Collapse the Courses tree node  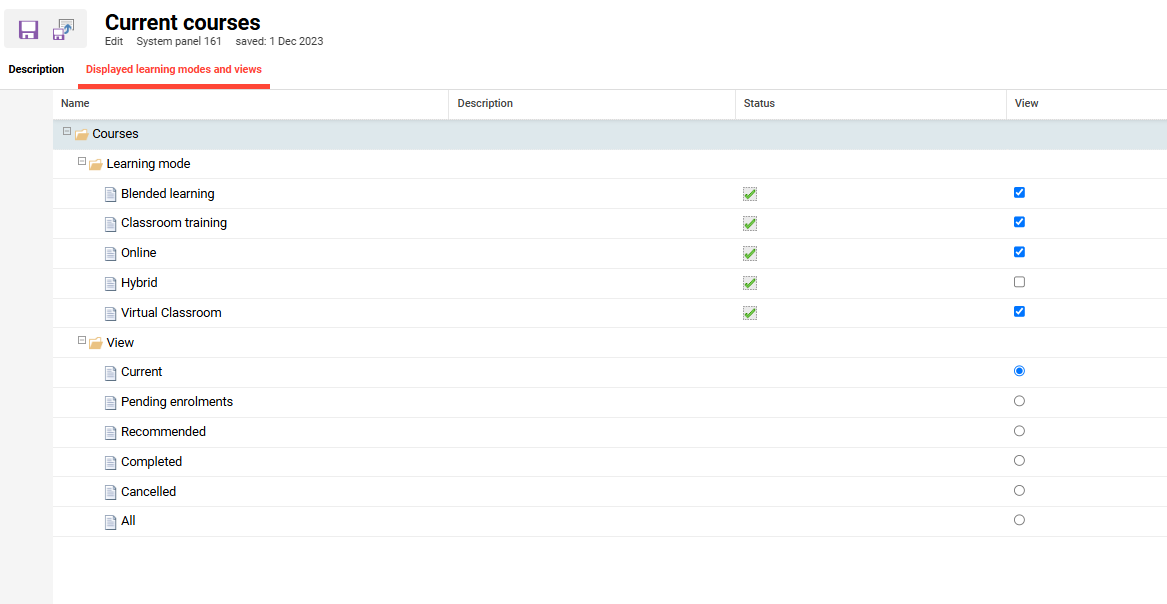click(x=67, y=132)
